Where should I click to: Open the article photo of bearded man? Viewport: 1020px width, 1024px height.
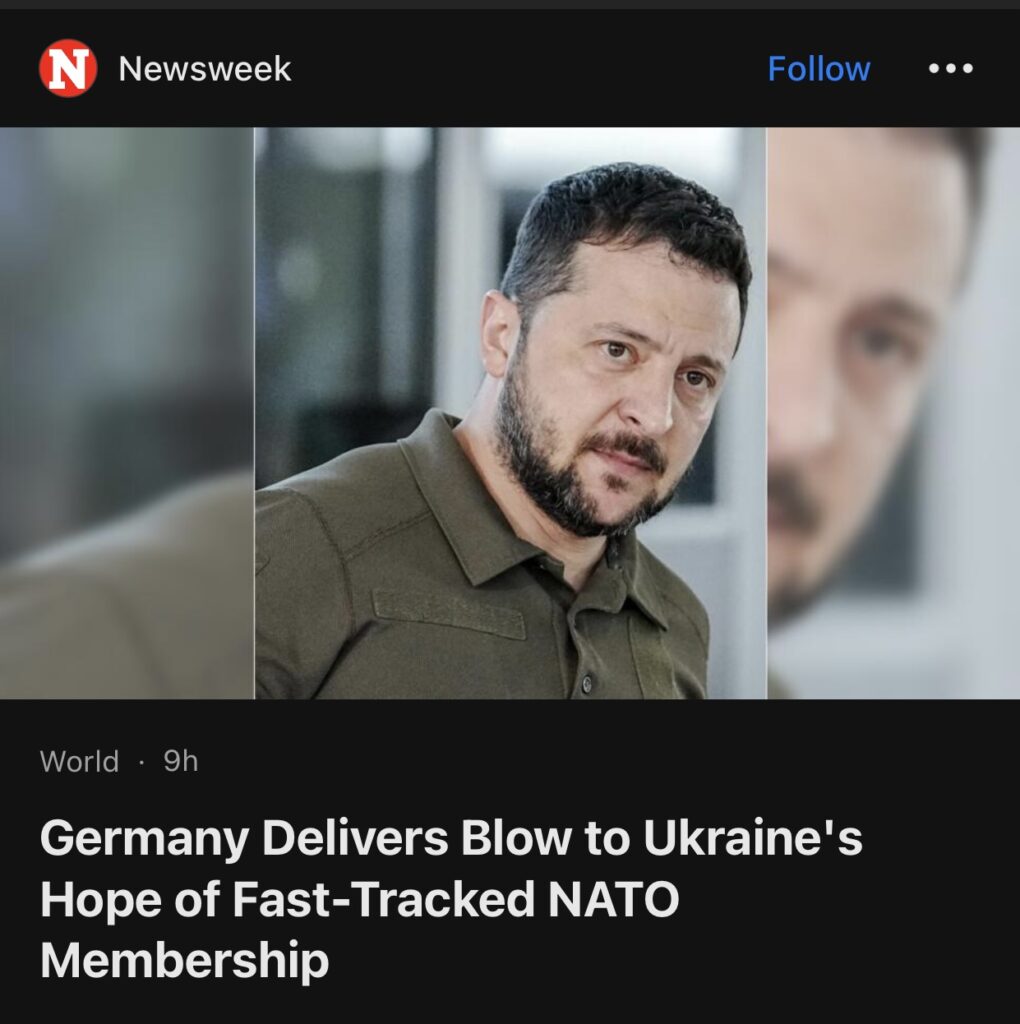[x=510, y=413]
